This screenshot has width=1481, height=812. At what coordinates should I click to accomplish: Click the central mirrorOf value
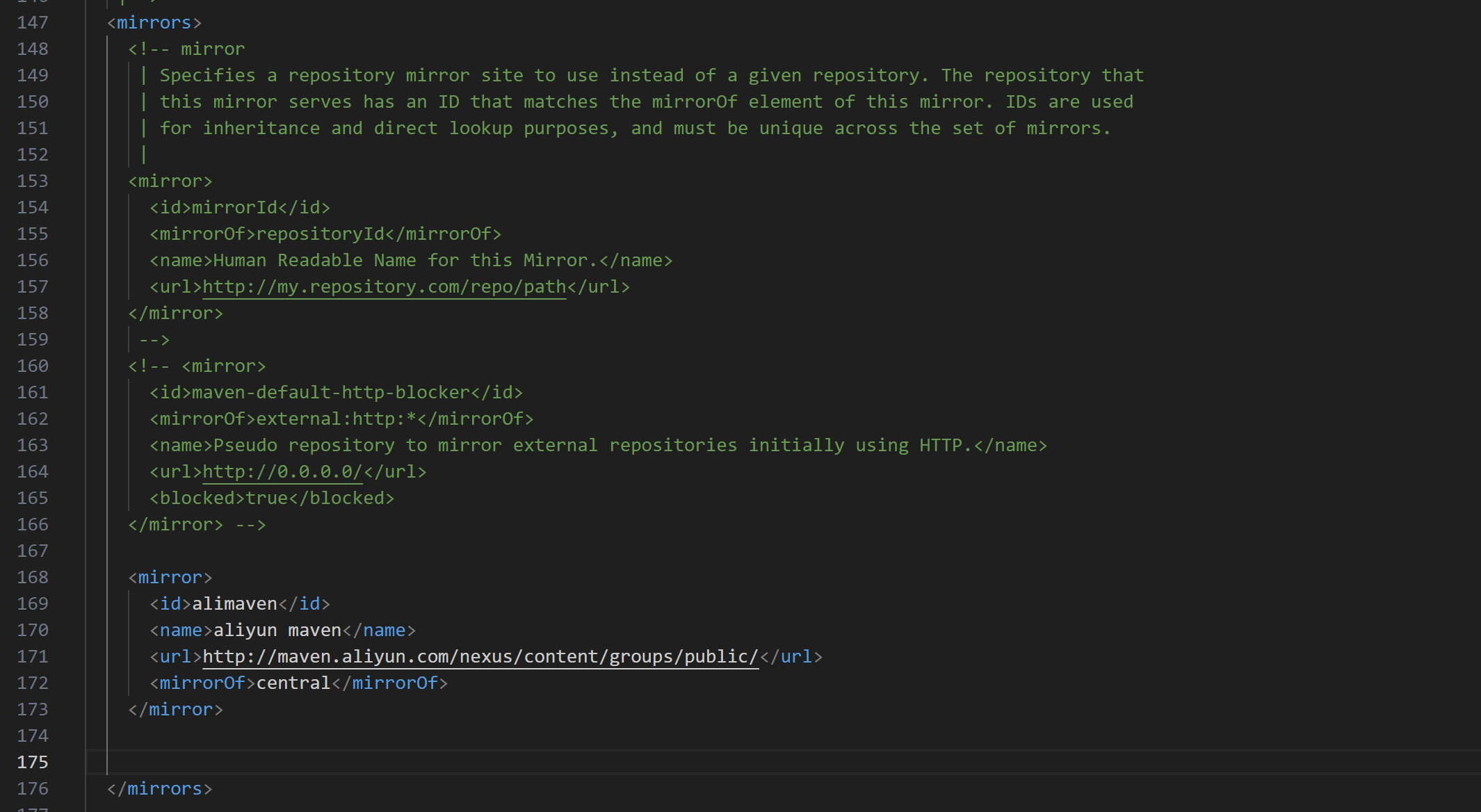coord(293,683)
